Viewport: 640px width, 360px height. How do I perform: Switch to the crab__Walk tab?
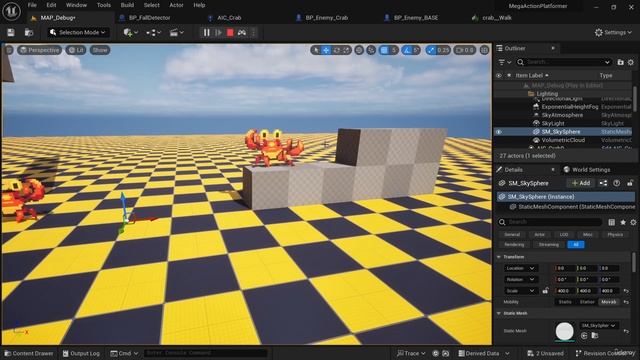click(496, 18)
